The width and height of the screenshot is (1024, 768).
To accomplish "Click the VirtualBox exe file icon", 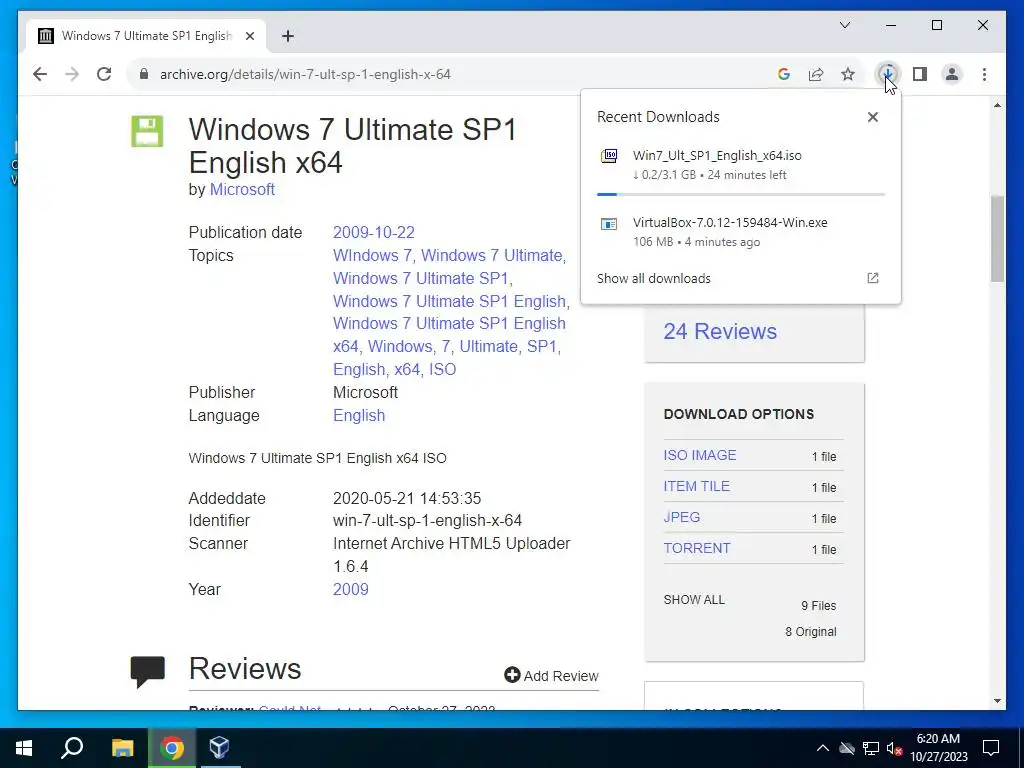I will pyautogui.click(x=609, y=224).
